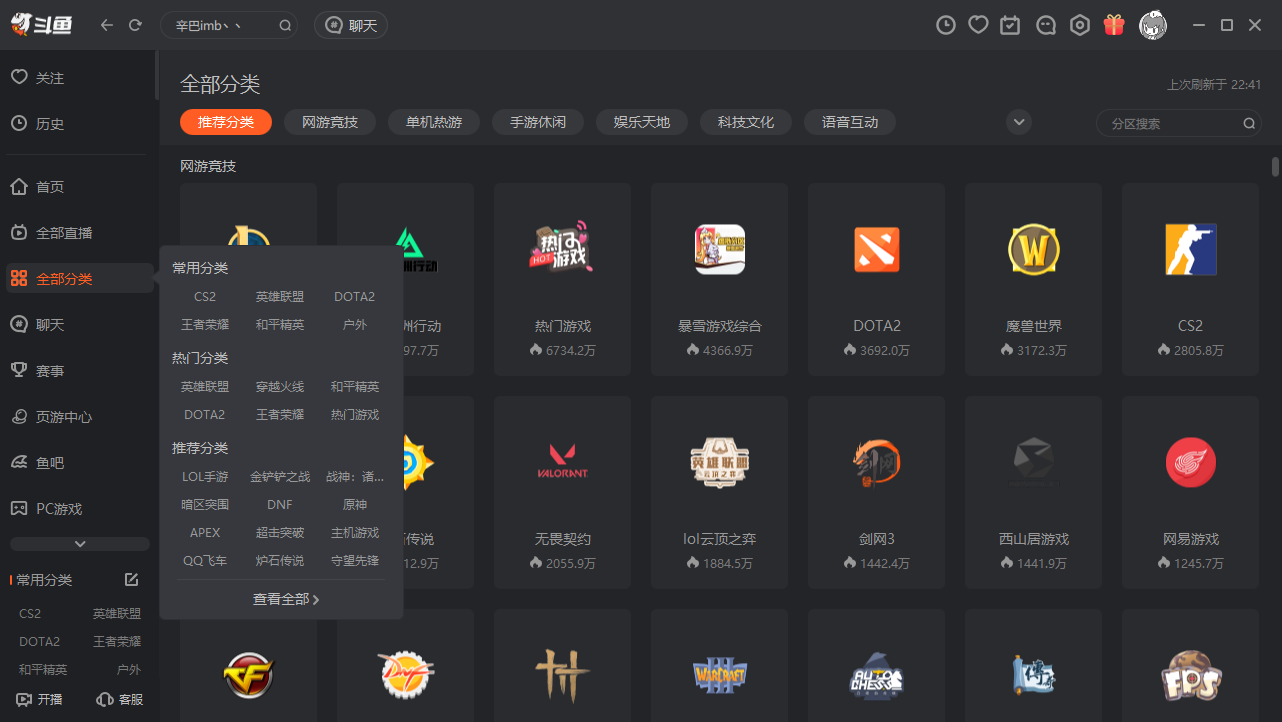
Task: Go back using the back arrow
Action: [107, 25]
